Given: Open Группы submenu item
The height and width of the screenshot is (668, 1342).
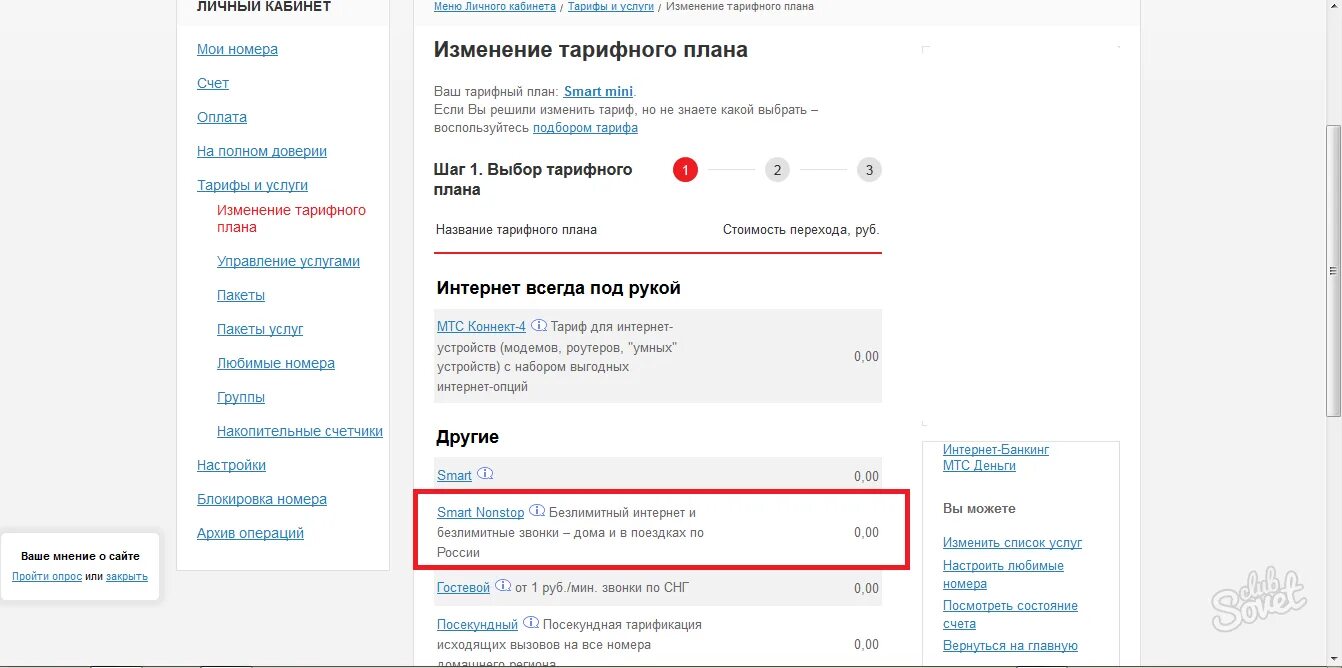Looking at the screenshot, I should pos(241,397).
